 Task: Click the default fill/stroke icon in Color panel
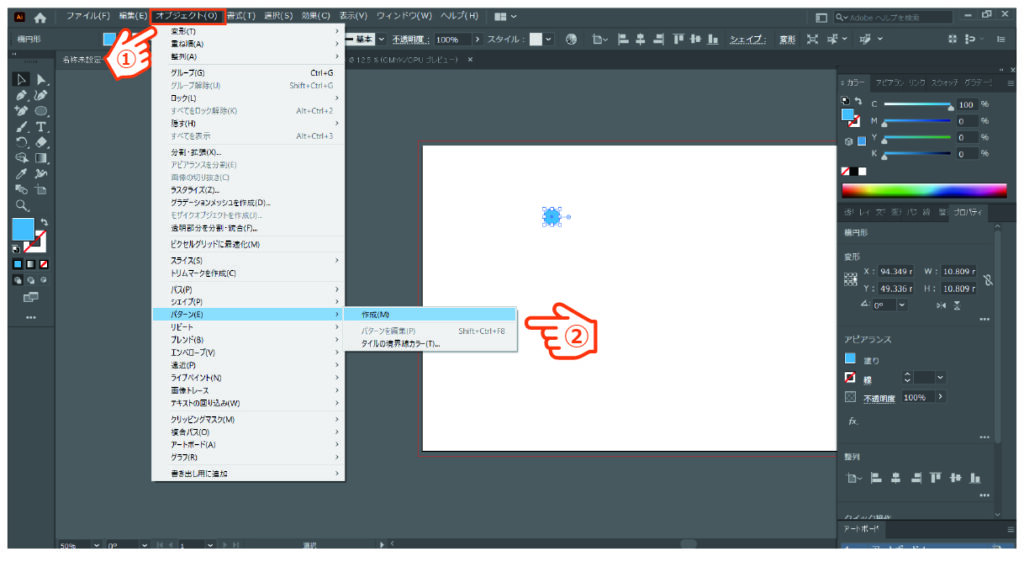pos(845,101)
